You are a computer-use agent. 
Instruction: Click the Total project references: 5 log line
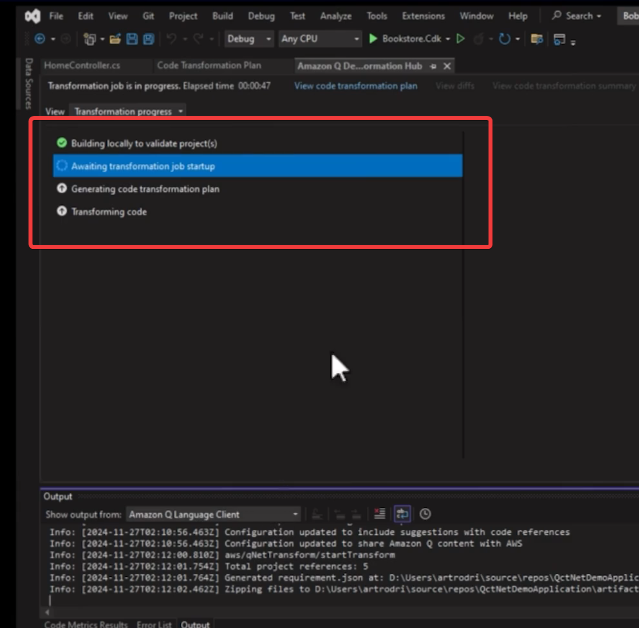coord(209,566)
